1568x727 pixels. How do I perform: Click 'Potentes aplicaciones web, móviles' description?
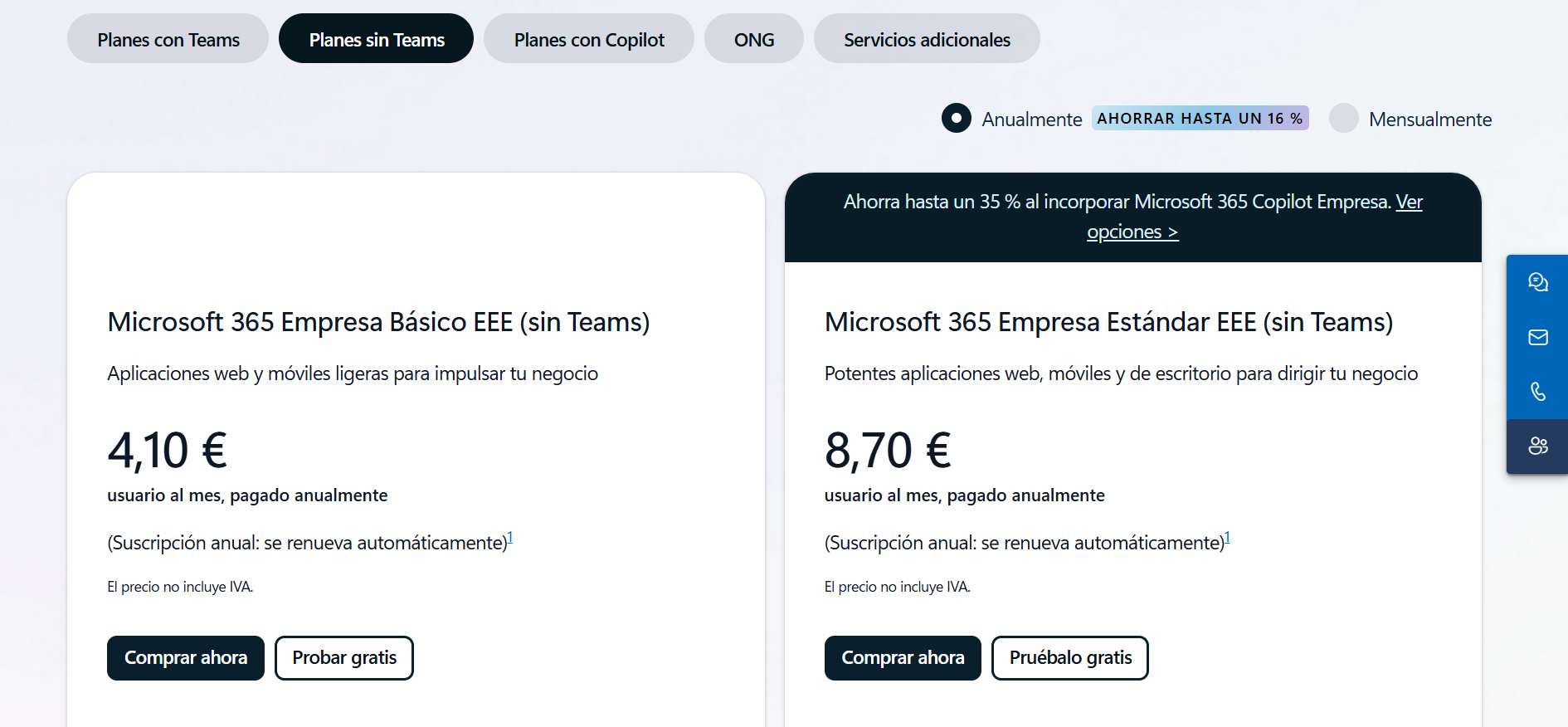[x=1121, y=373]
